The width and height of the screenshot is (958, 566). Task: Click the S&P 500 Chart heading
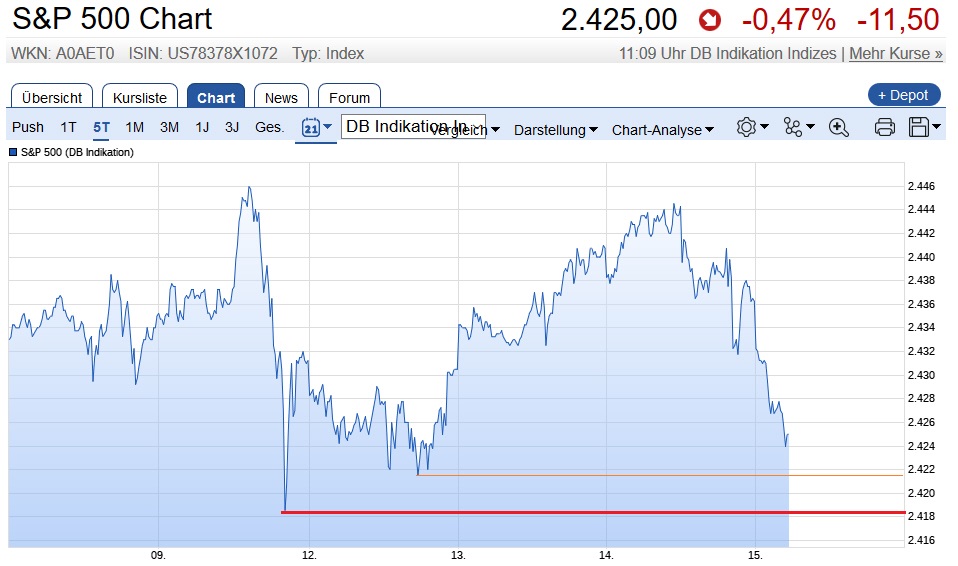click(112, 19)
